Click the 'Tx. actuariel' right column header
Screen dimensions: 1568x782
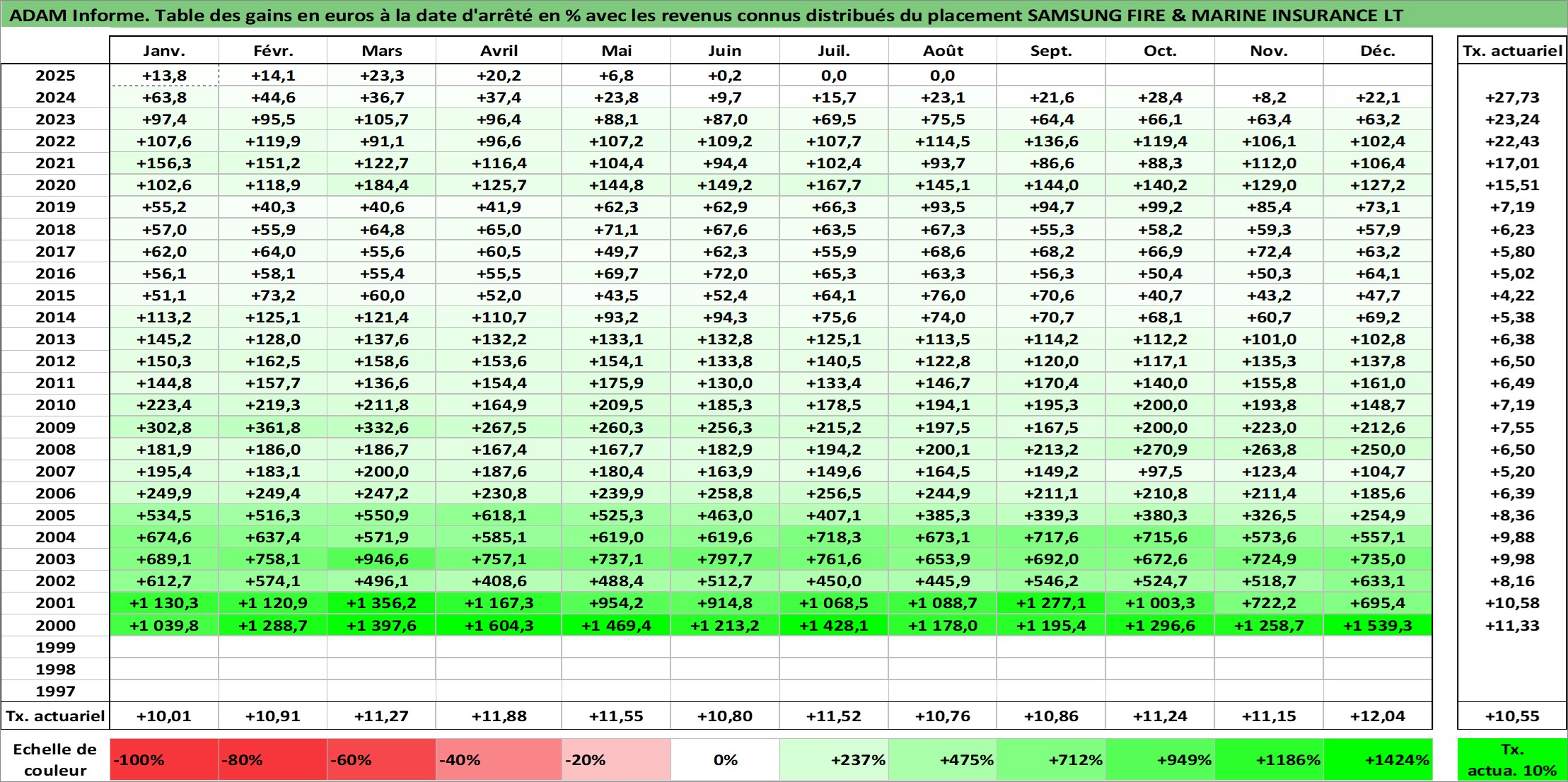[x=1512, y=50]
